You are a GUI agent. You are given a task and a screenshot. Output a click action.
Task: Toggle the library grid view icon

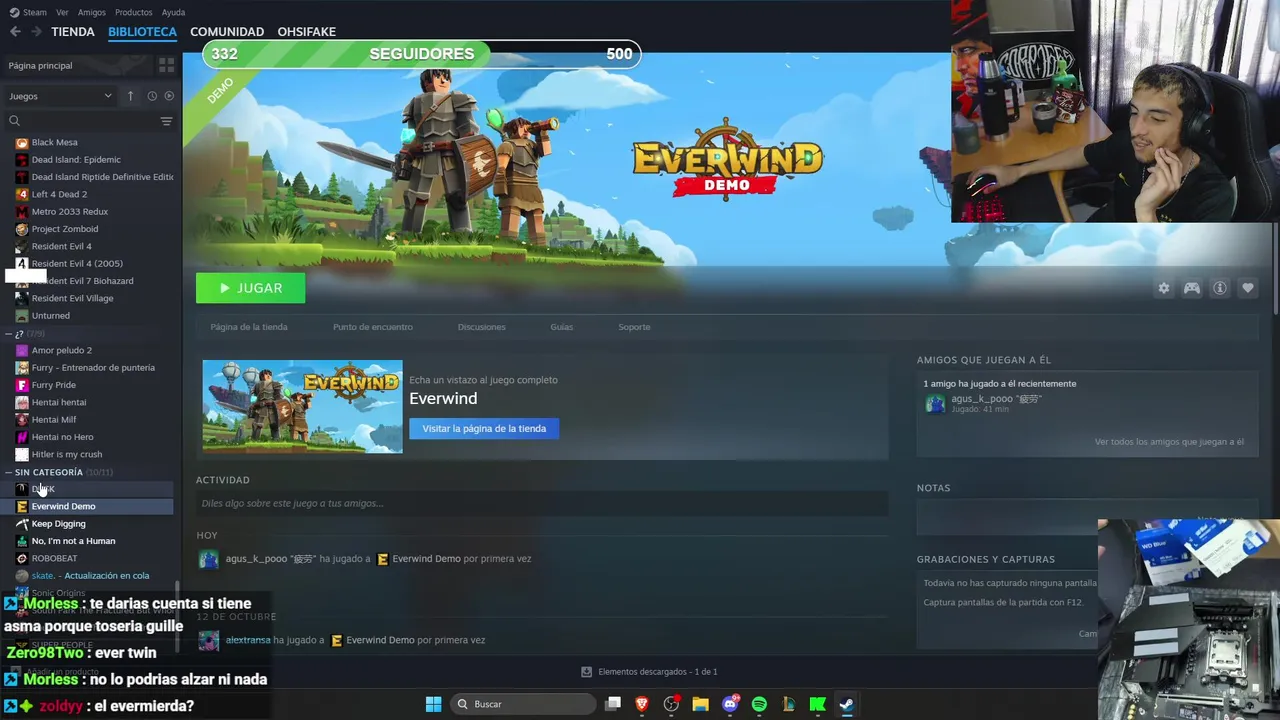[x=166, y=65]
